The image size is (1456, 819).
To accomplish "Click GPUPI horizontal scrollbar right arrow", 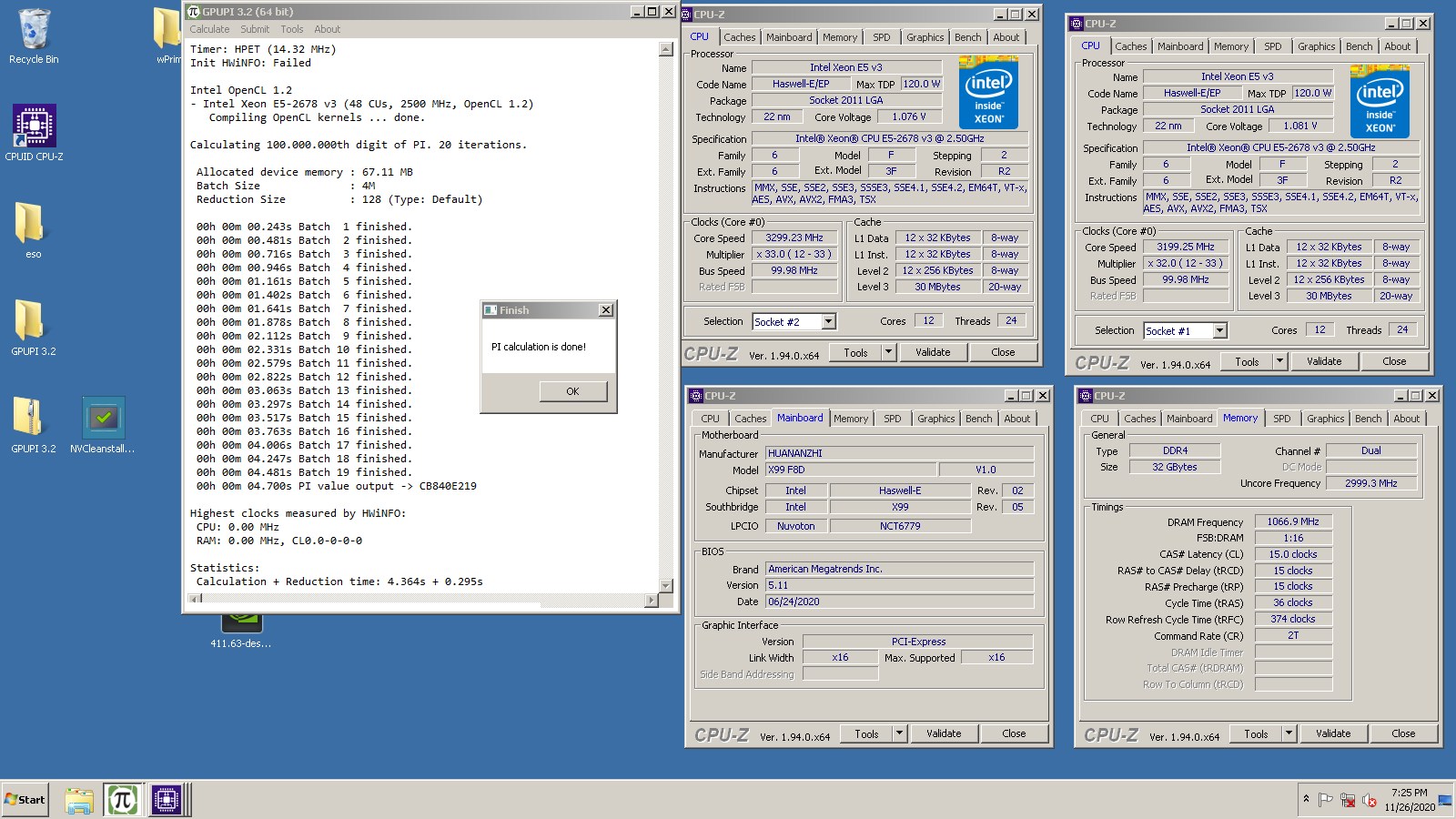I will [651, 600].
